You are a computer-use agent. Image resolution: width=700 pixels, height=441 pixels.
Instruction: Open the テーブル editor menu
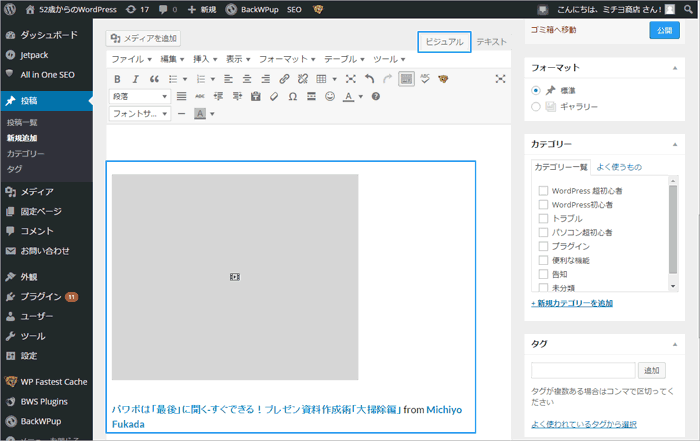pyautogui.click(x=344, y=59)
